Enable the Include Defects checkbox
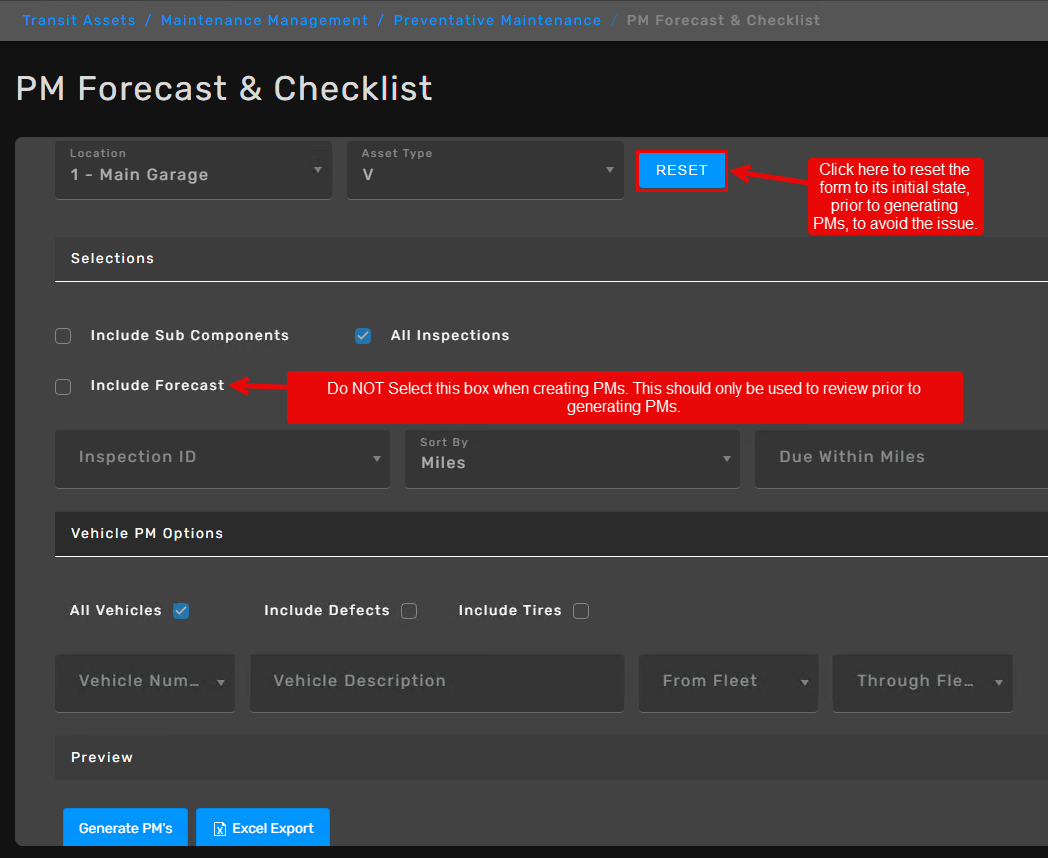1048x858 pixels. tap(409, 611)
